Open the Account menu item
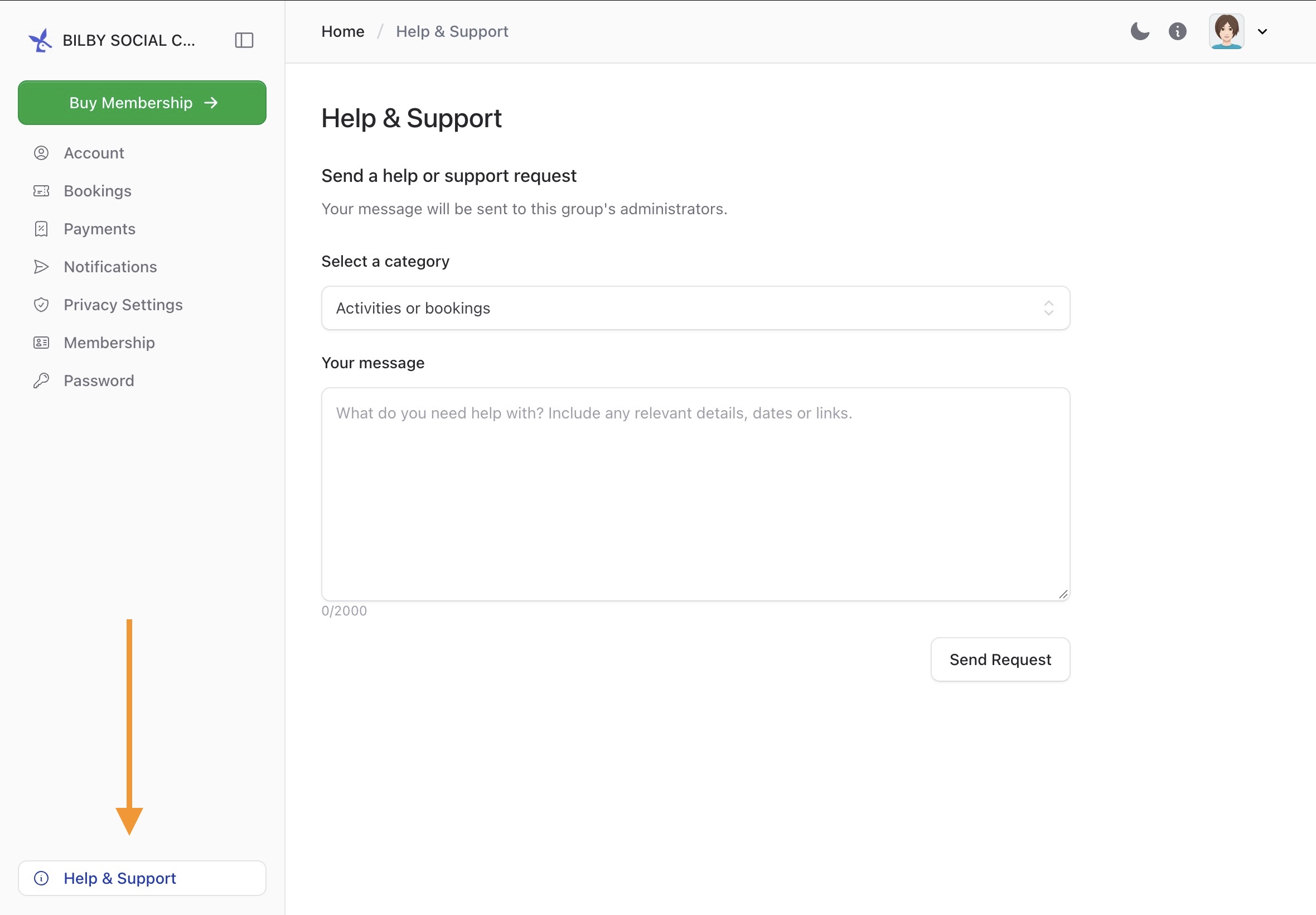 pos(142,153)
